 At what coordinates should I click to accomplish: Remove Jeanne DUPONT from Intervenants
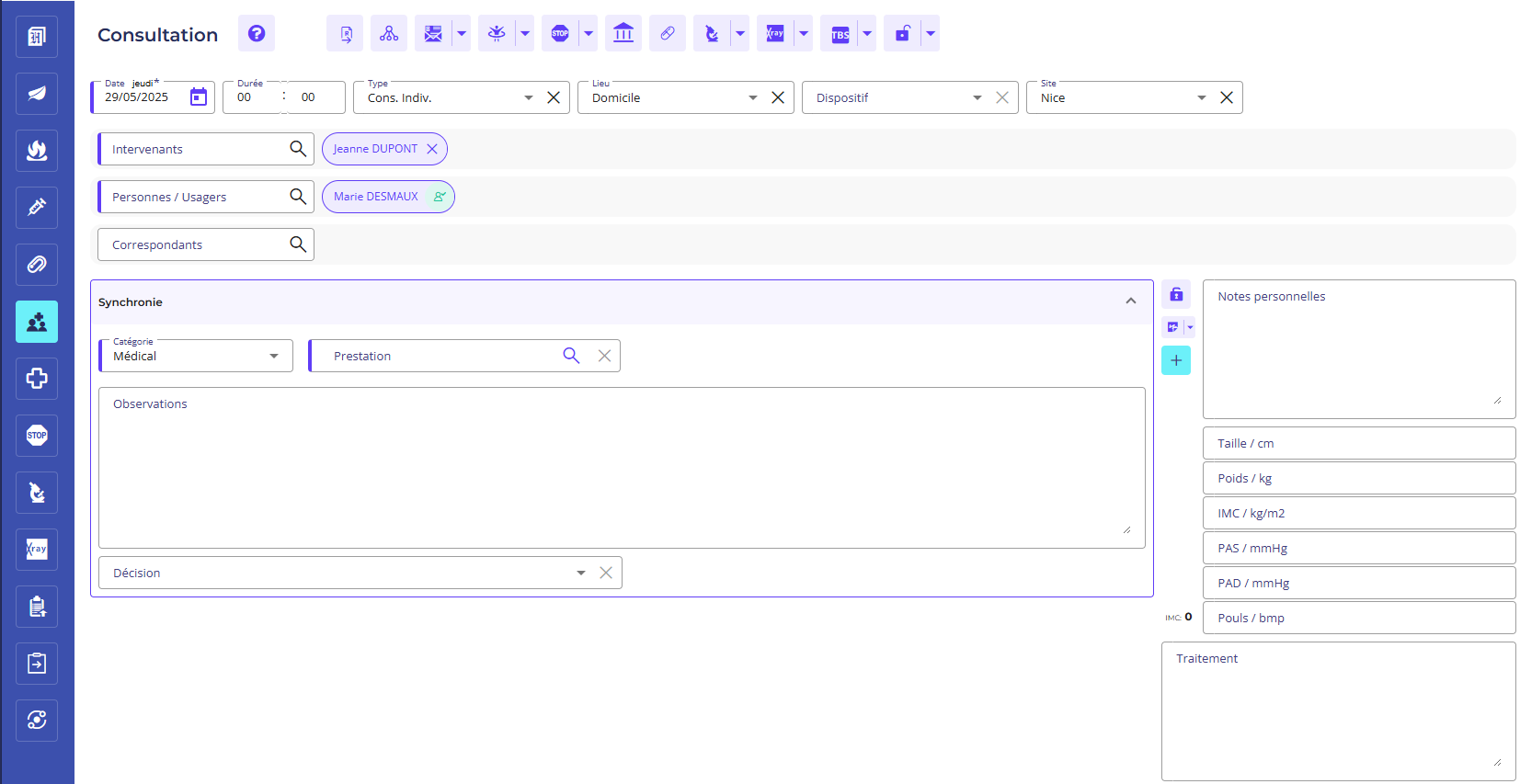(432, 149)
